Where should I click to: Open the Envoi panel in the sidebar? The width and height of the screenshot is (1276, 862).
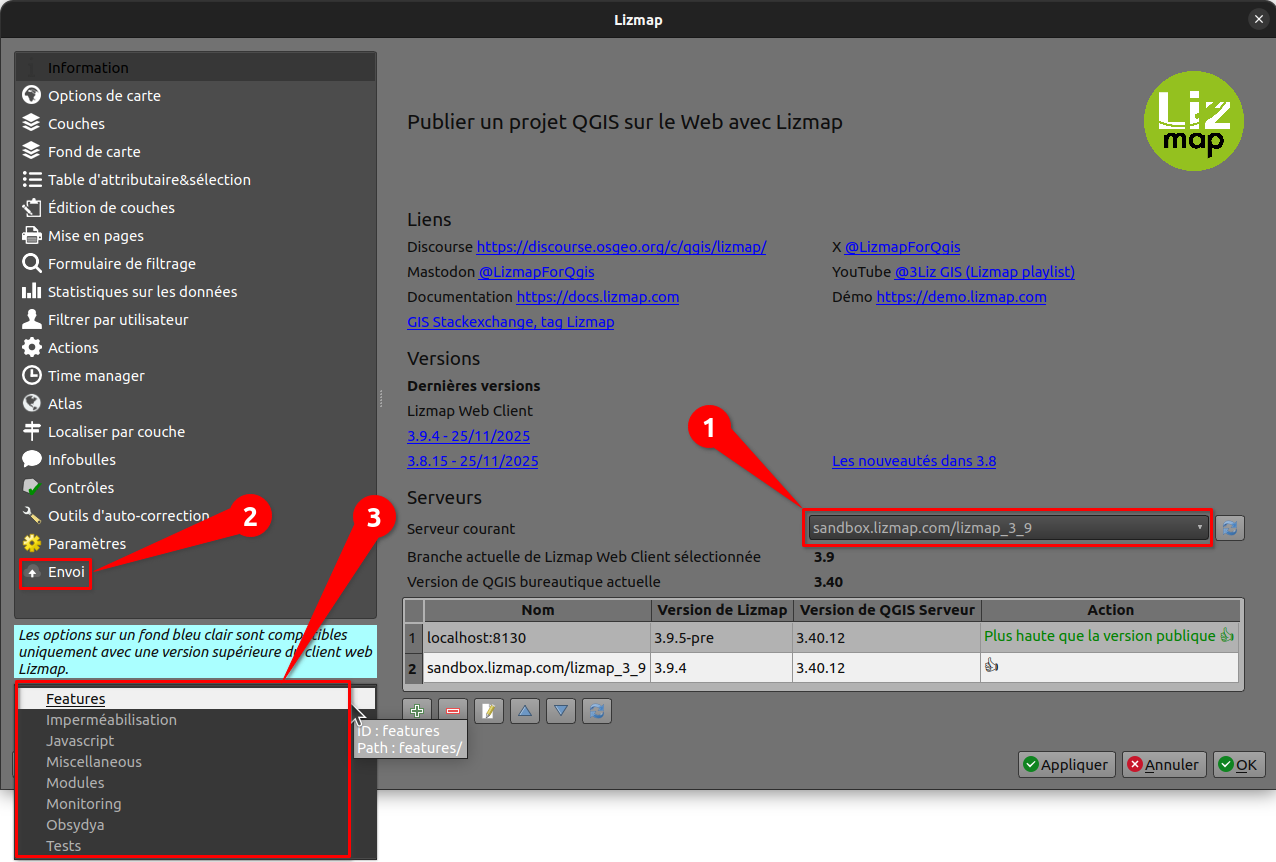[66, 572]
